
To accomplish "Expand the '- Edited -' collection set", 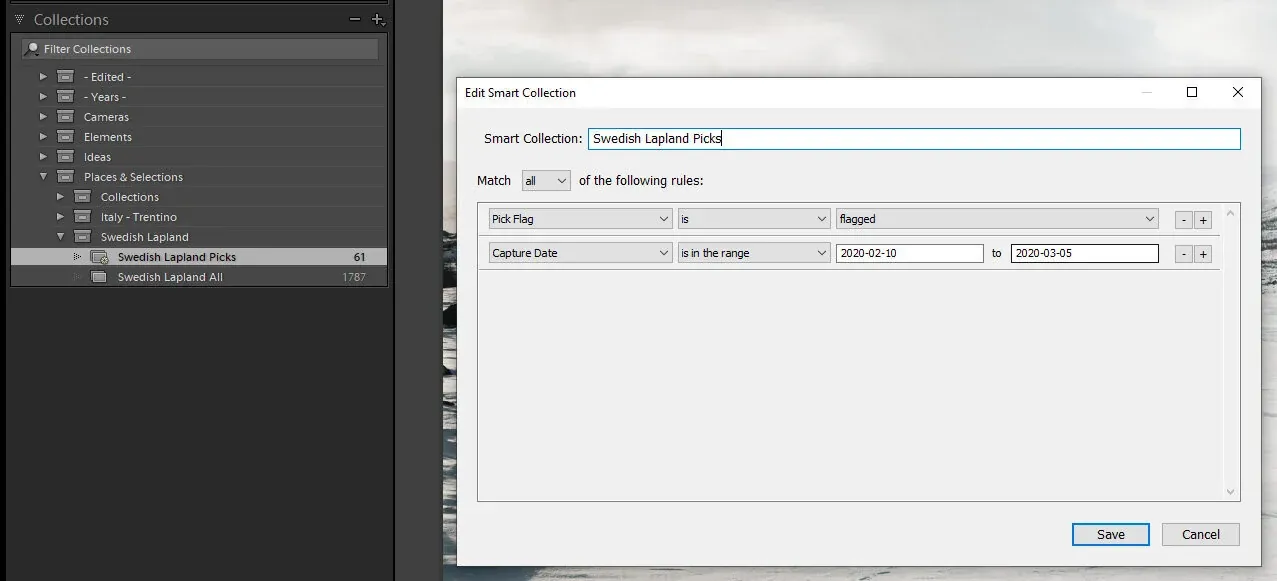I will 43,76.
